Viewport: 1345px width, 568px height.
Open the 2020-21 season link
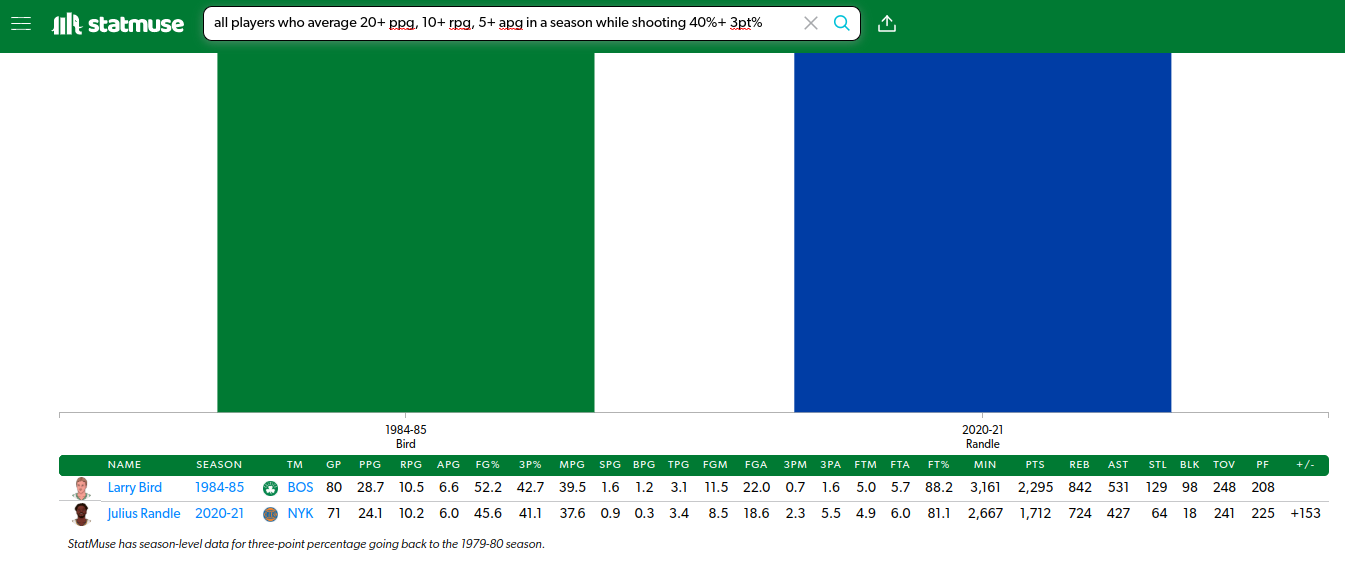tap(219, 514)
